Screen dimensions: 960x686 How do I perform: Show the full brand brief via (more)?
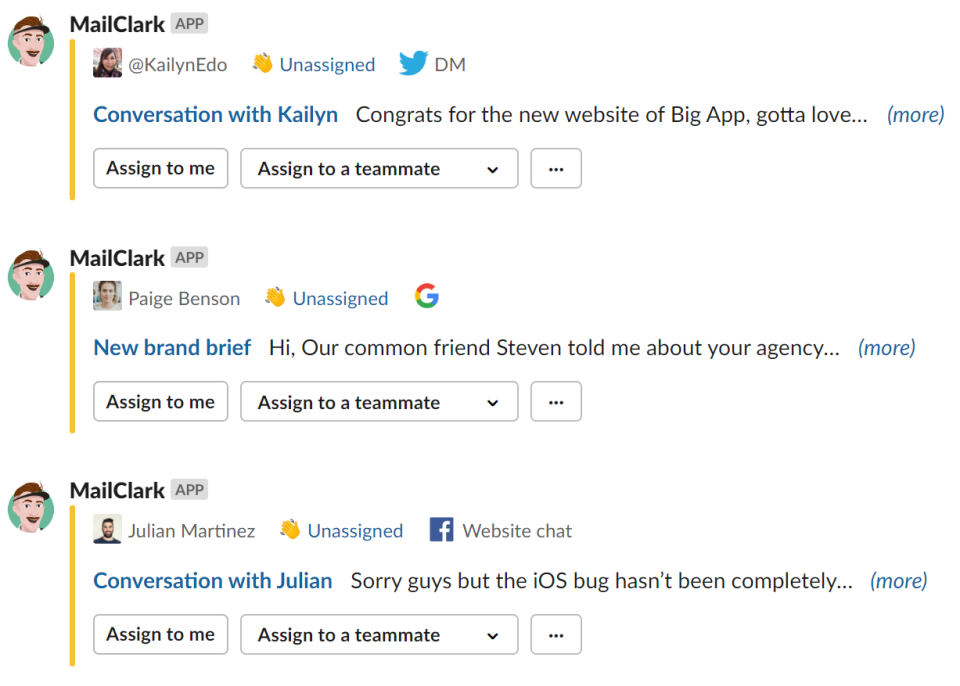pos(886,347)
